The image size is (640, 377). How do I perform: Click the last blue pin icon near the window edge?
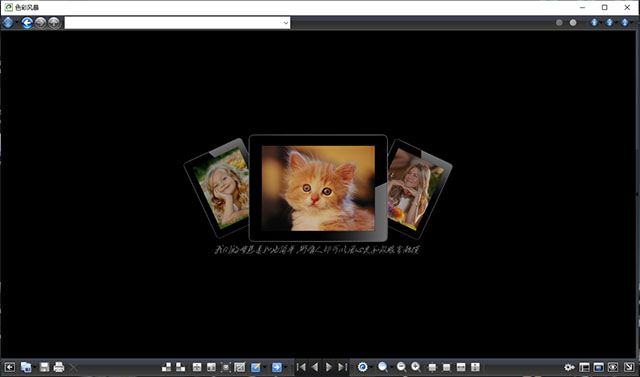click(625, 23)
